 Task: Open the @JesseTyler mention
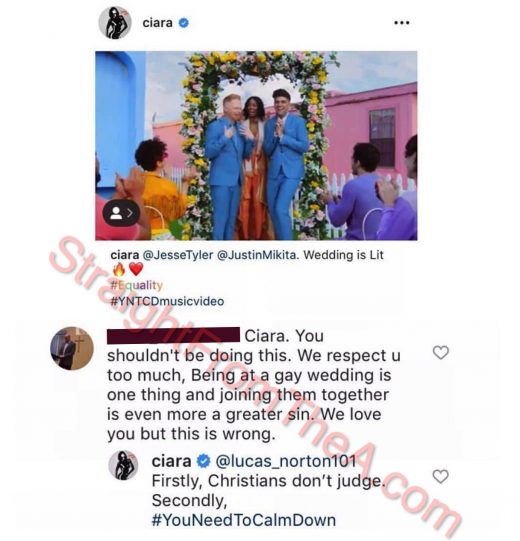click(177, 255)
